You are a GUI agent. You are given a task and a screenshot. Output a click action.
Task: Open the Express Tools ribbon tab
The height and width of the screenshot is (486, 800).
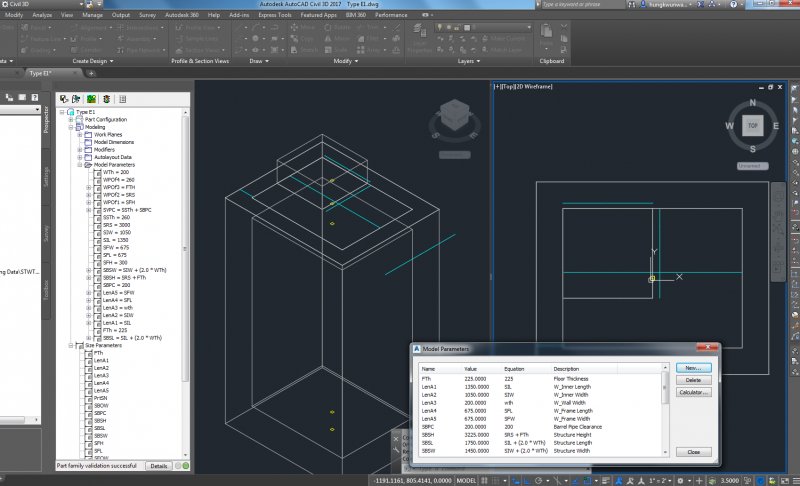coord(274,15)
